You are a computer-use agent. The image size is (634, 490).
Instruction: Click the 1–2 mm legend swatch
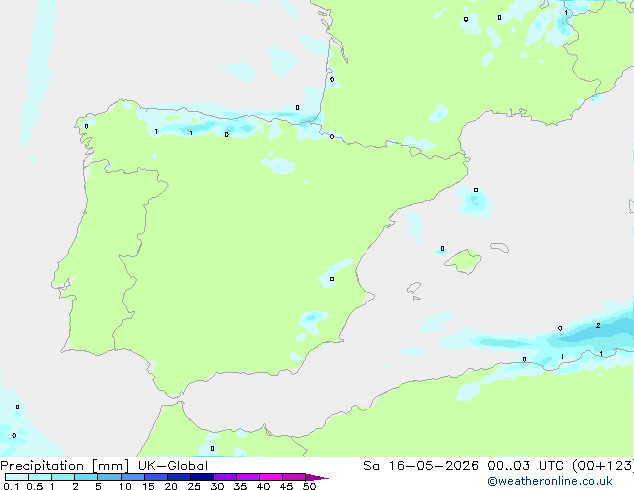(x=63, y=477)
